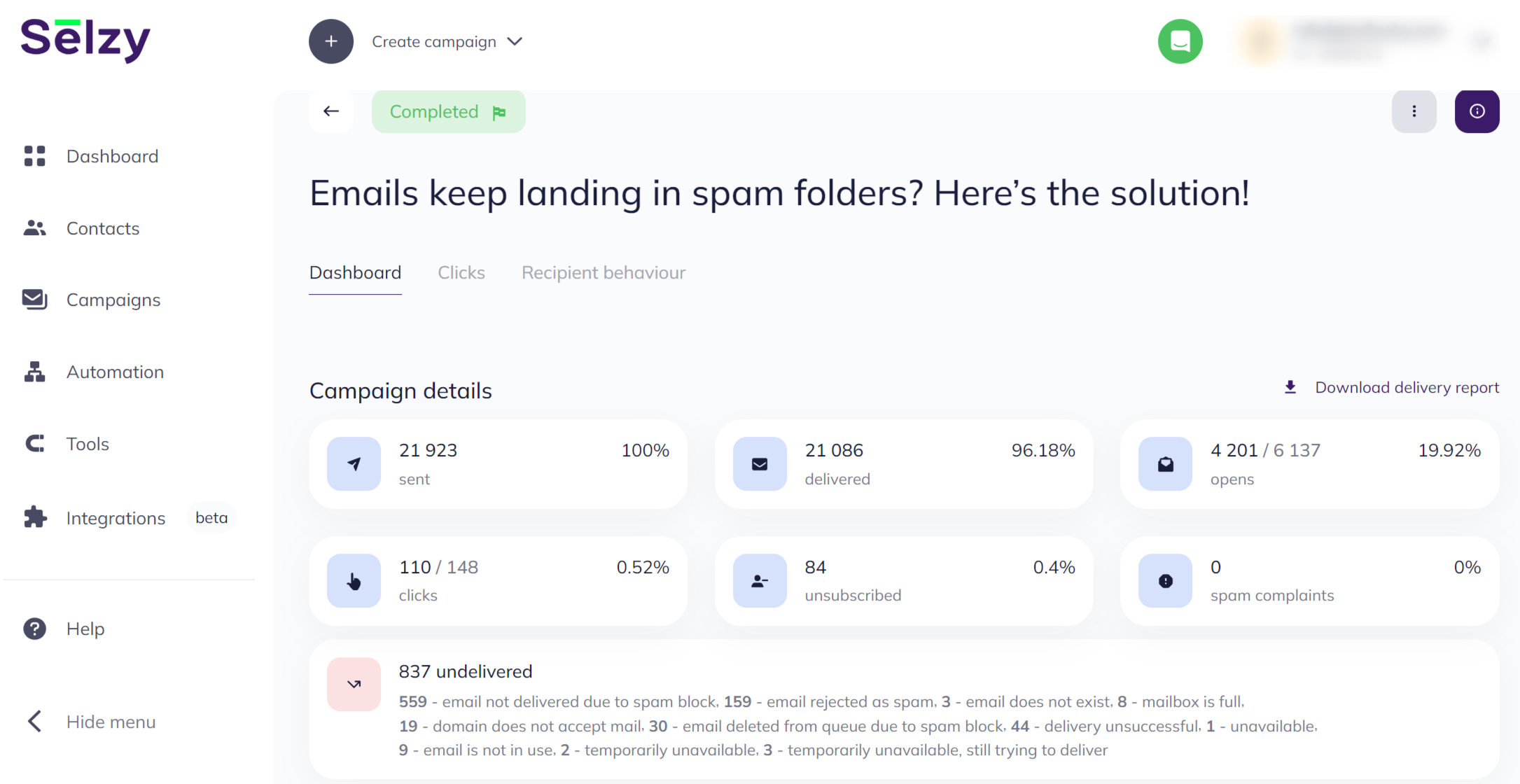1520x784 pixels.
Task: Click the delivered emails icon
Action: (x=760, y=463)
